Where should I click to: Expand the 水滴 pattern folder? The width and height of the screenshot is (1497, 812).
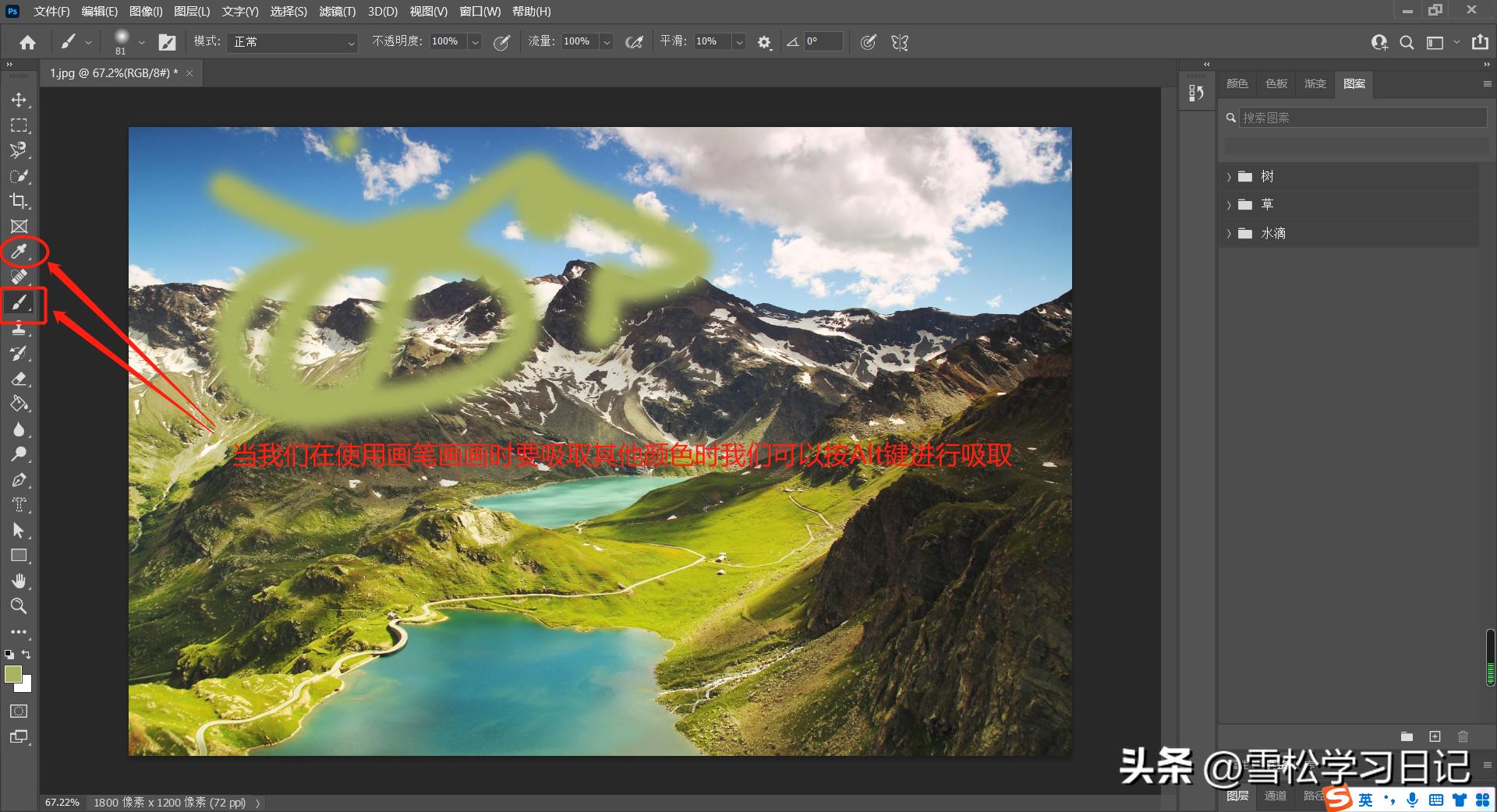[x=1229, y=234]
